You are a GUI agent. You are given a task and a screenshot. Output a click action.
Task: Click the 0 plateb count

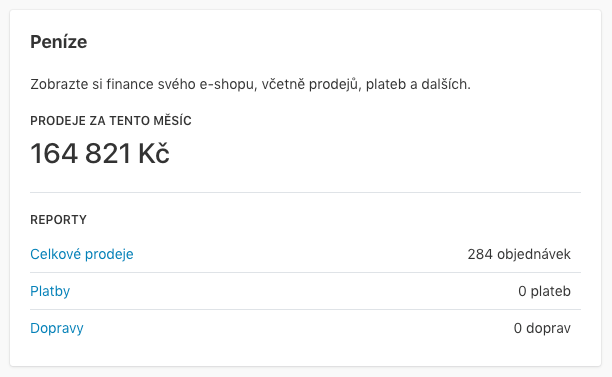544,291
